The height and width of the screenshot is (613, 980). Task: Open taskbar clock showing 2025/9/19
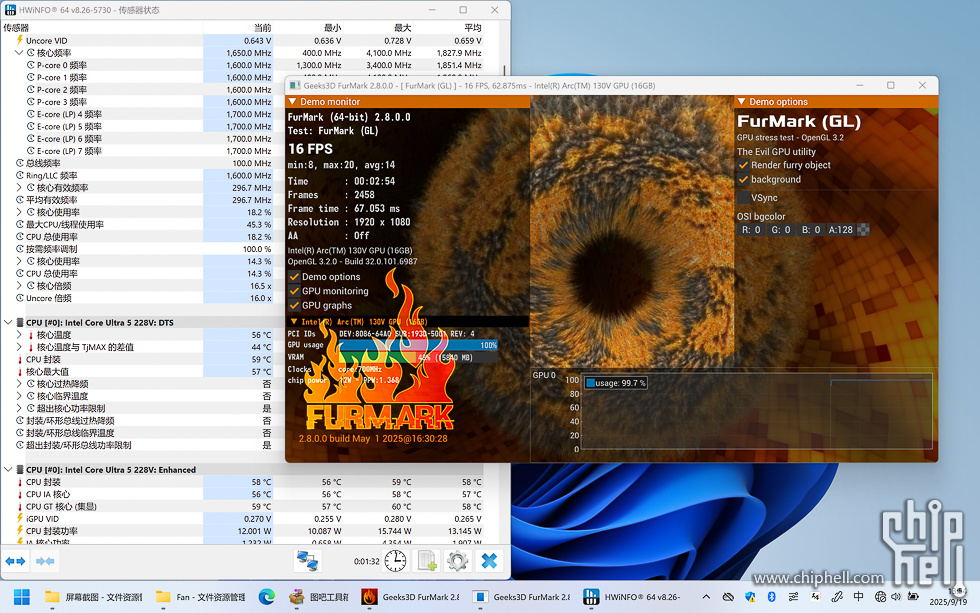[948, 597]
